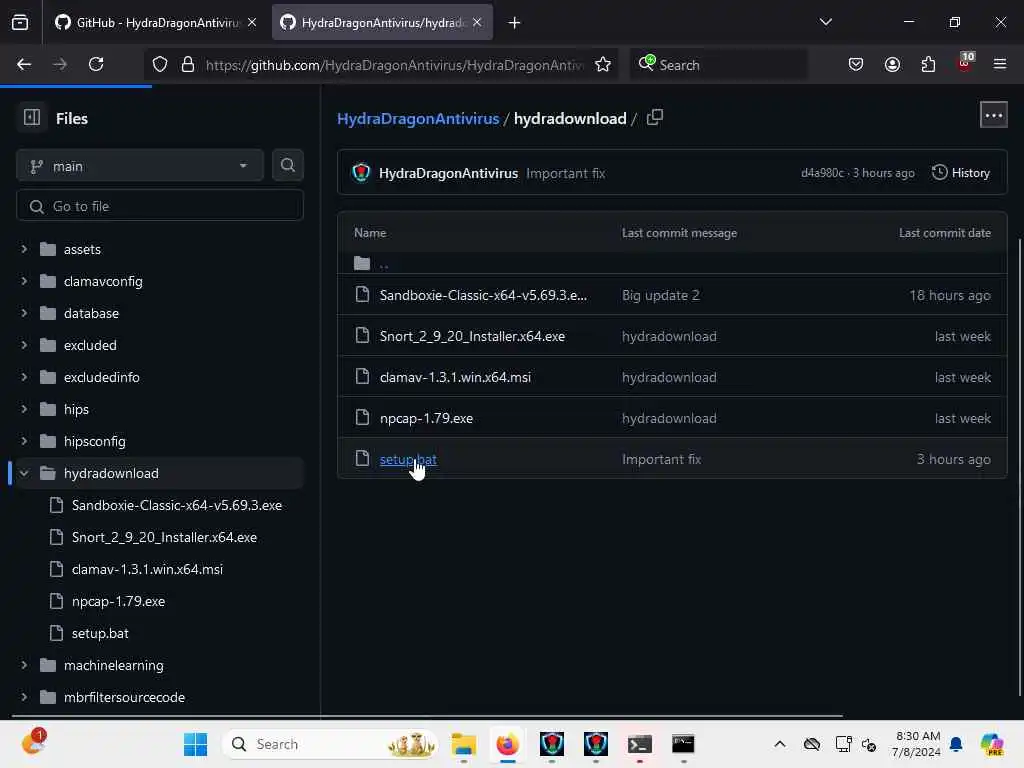Expand the mbrfiltersourcecode folder chevron
The width and height of the screenshot is (1024, 768).
[x=24, y=697]
